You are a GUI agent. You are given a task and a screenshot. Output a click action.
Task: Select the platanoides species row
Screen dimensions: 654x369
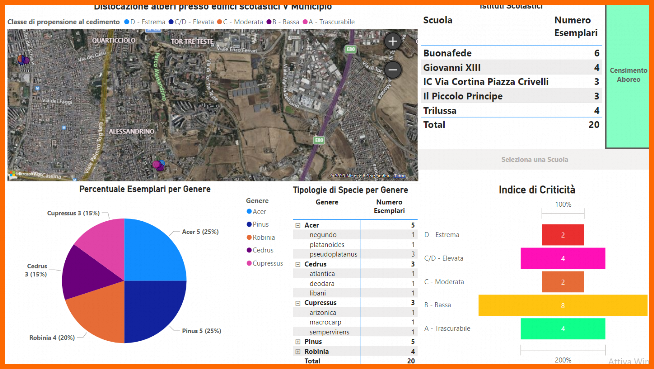355,245
